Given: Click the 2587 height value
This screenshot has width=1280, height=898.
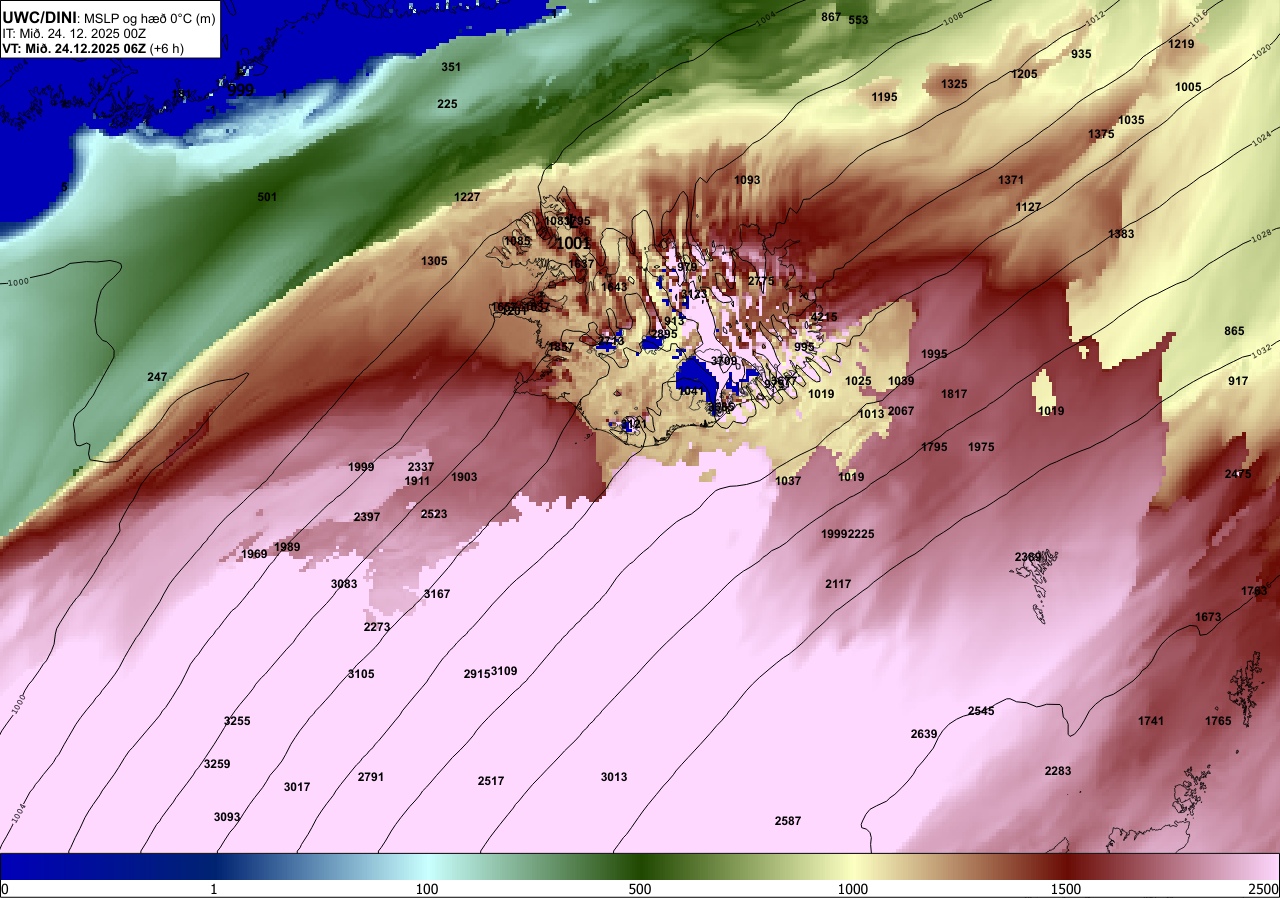Looking at the screenshot, I should (x=788, y=821).
